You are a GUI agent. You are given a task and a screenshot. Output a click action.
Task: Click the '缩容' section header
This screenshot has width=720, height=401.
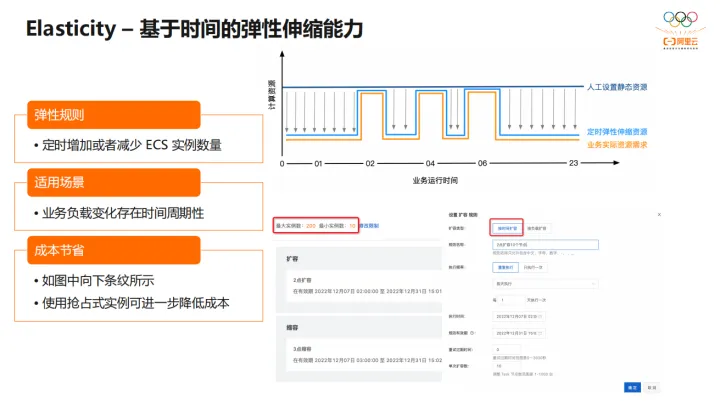[x=292, y=328]
